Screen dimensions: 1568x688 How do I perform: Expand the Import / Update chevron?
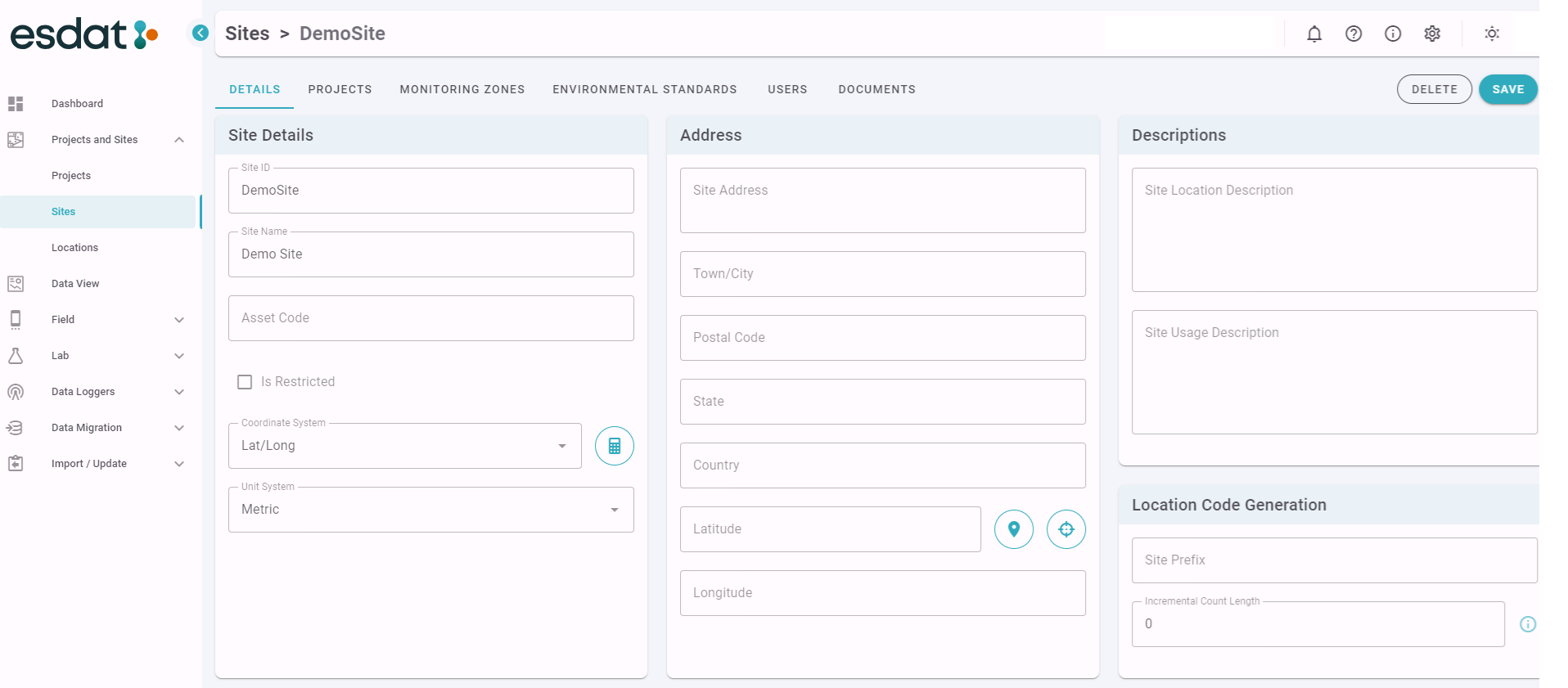tap(179, 464)
